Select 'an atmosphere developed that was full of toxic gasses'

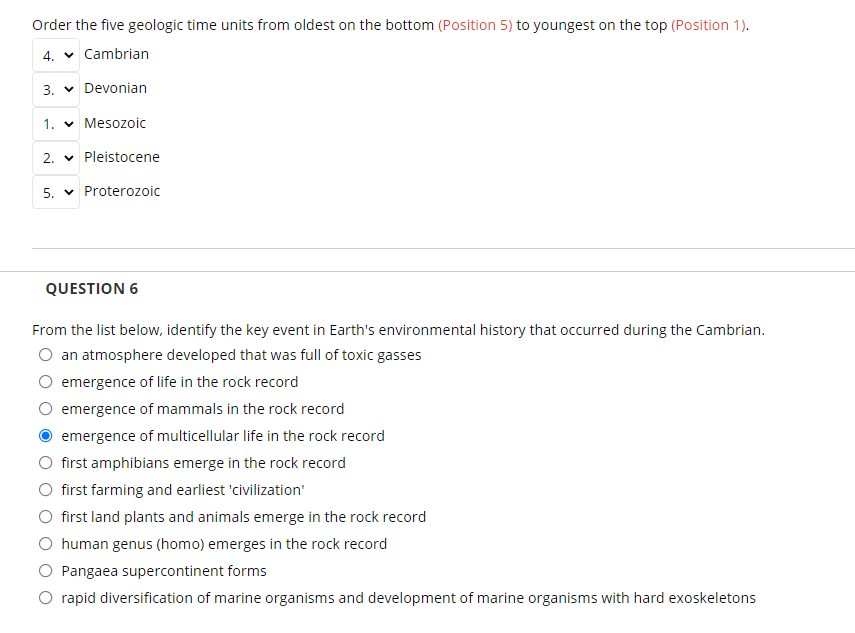pos(46,354)
